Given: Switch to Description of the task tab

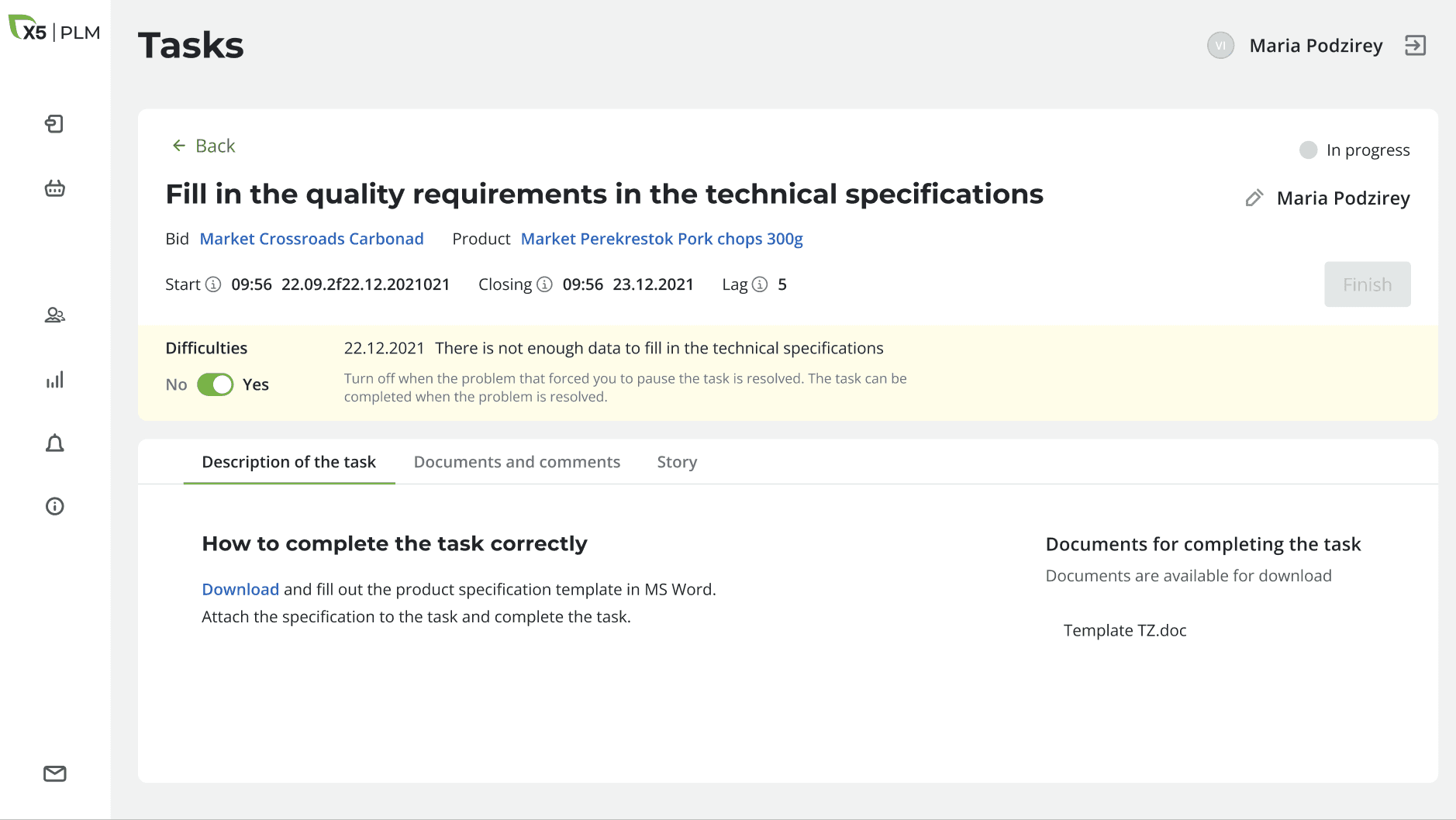Looking at the screenshot, I should tap(288, 462).
